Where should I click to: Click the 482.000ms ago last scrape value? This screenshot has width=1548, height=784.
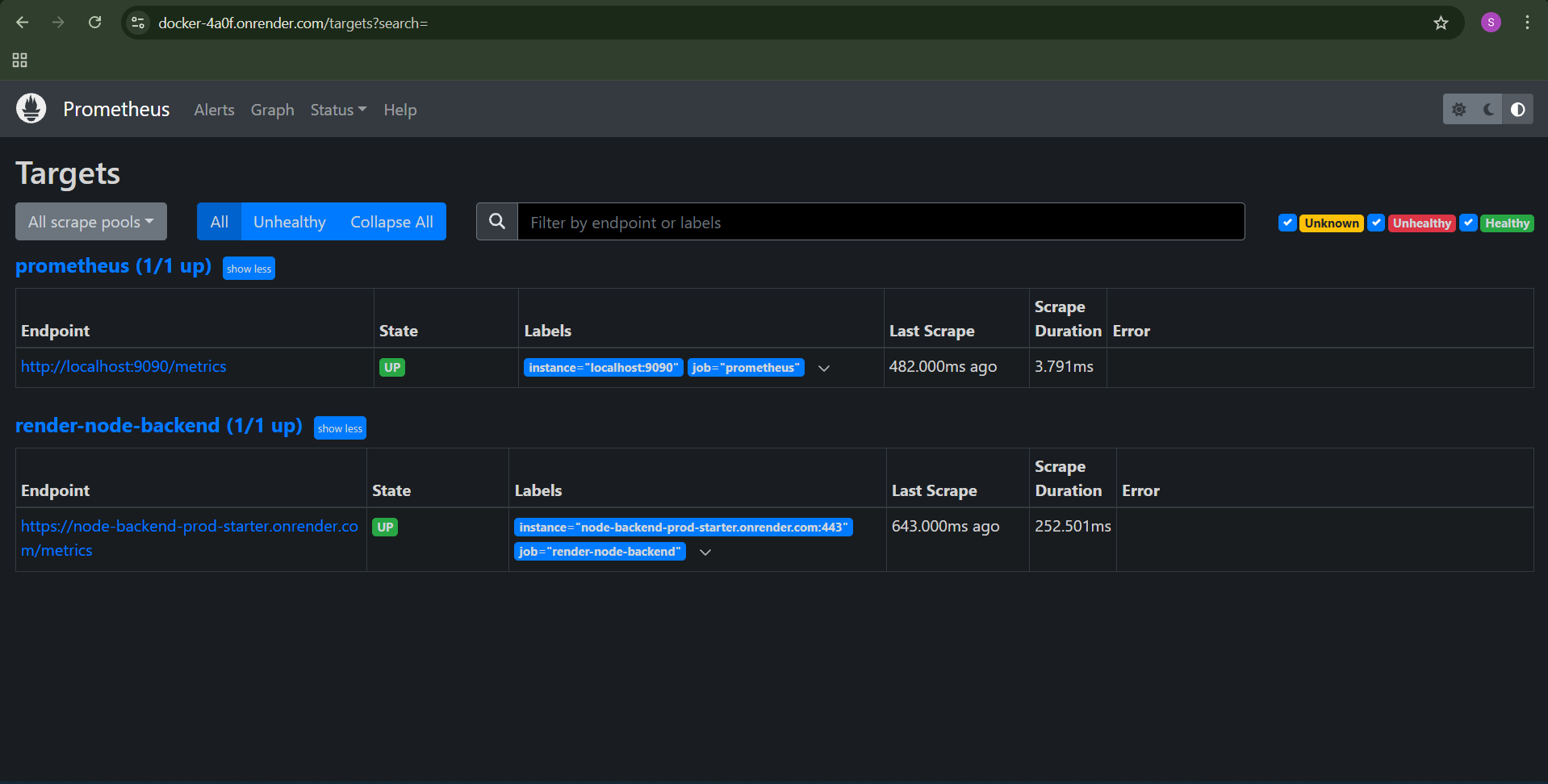[943, 366]
